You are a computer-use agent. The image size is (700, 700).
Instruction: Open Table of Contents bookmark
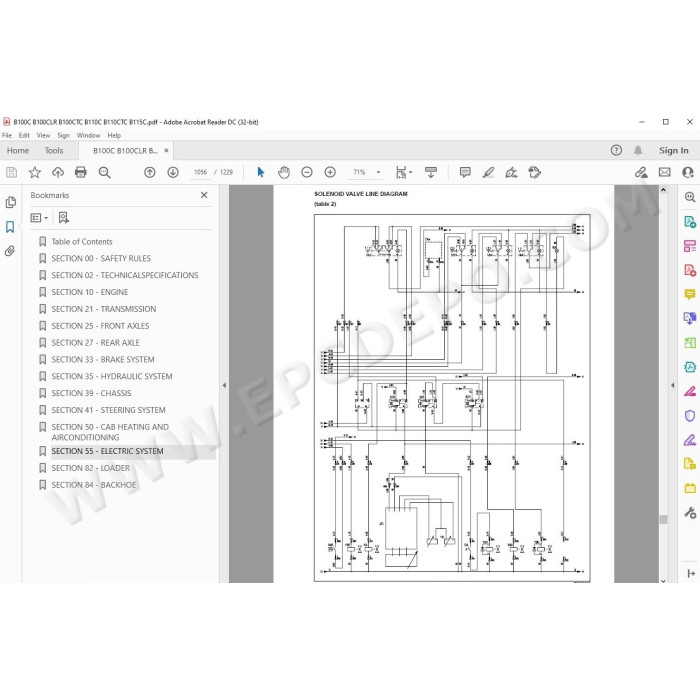coord(82,242)
